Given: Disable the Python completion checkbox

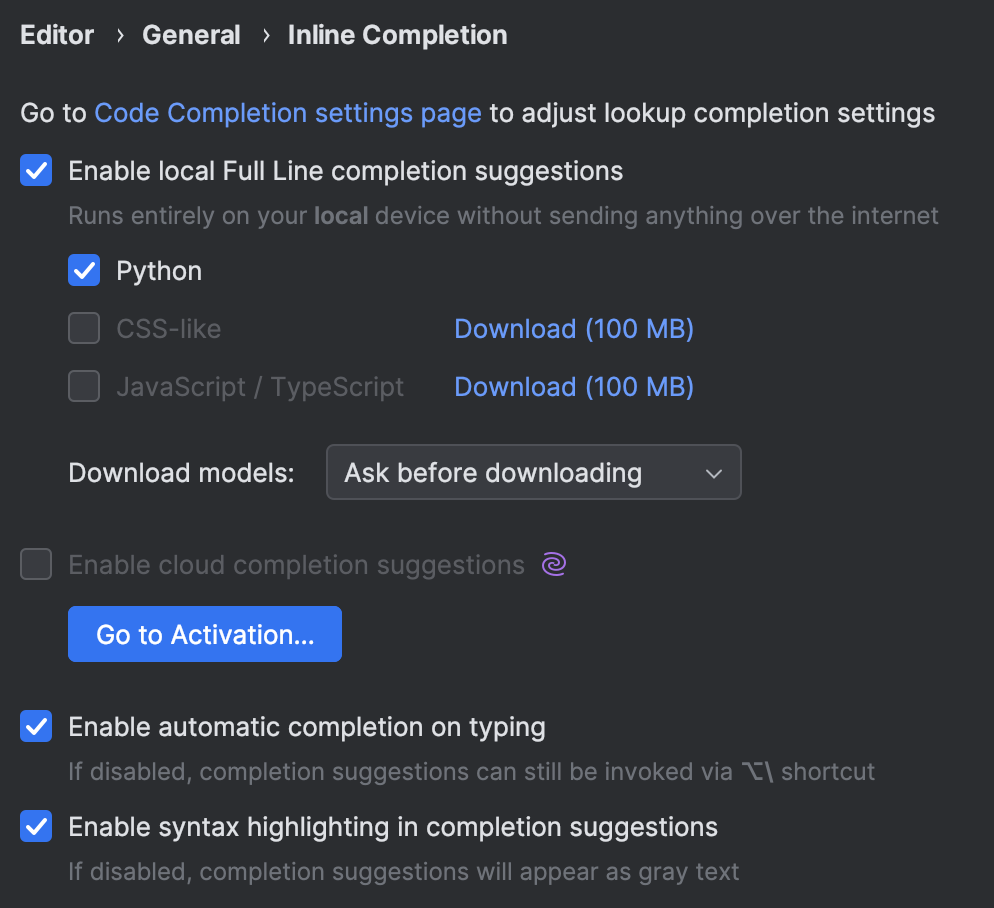Looking at the screenshot, I should (83, 270).
